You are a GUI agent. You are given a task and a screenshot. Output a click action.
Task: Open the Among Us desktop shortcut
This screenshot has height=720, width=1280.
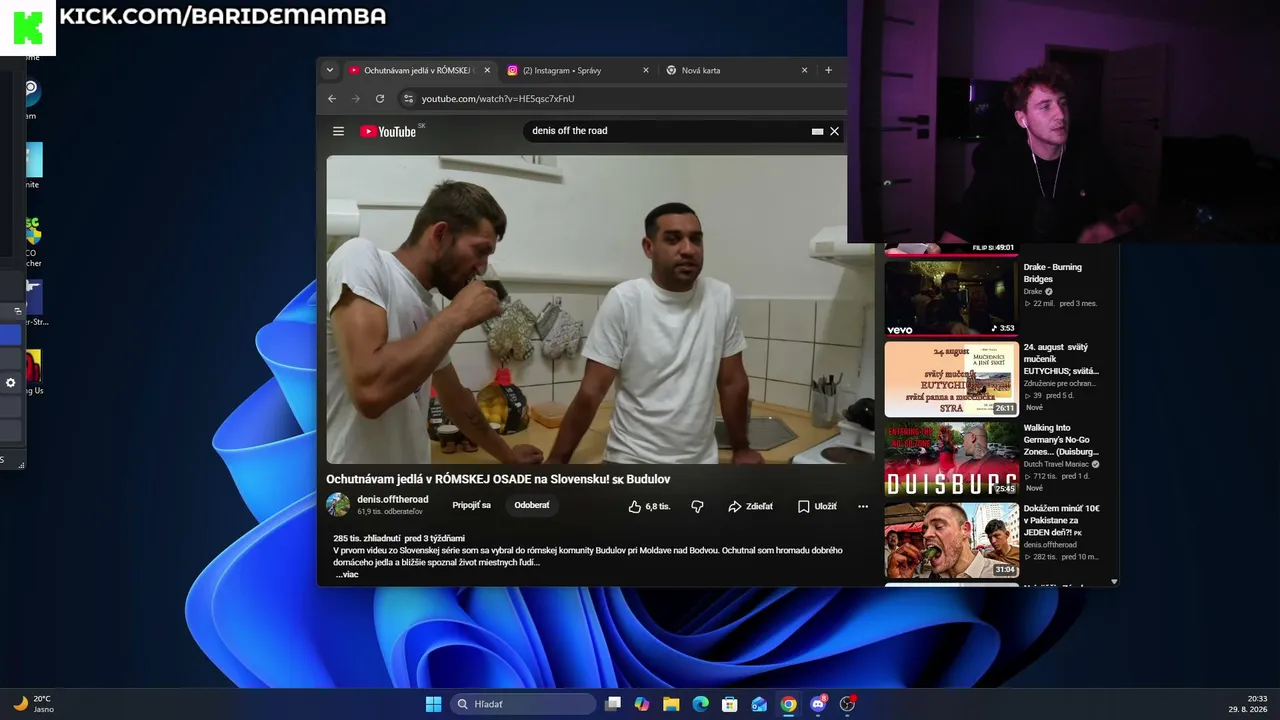34,371
